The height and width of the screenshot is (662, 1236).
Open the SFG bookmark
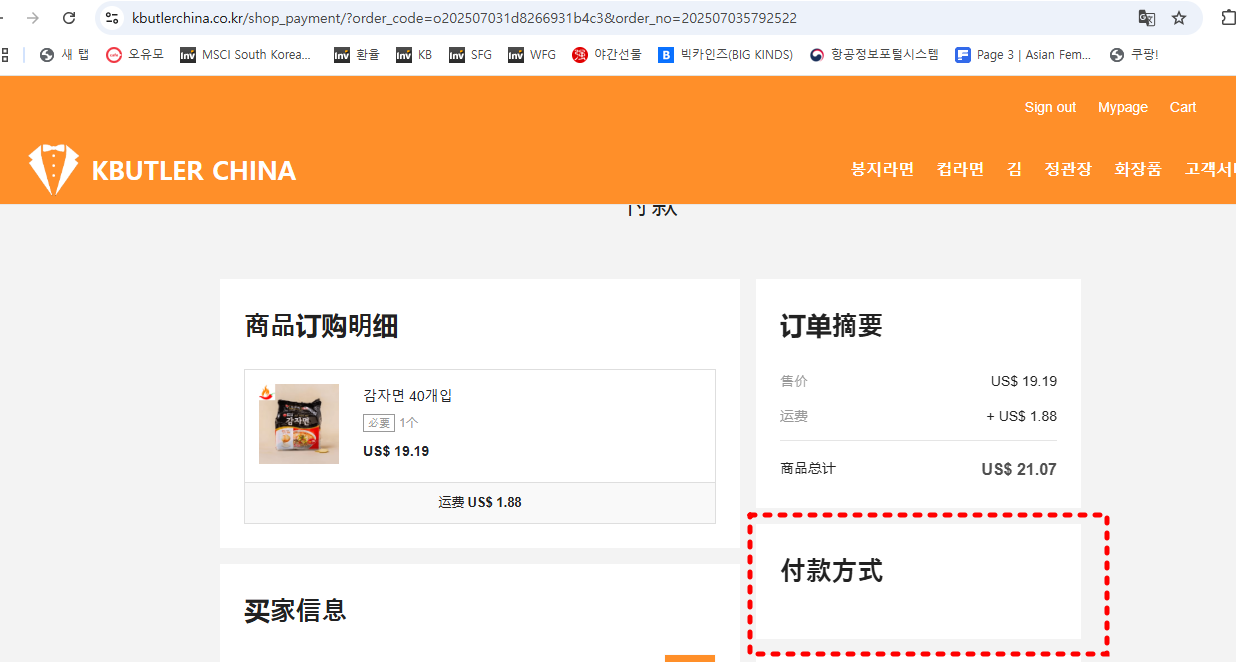(x=470, y=55)
